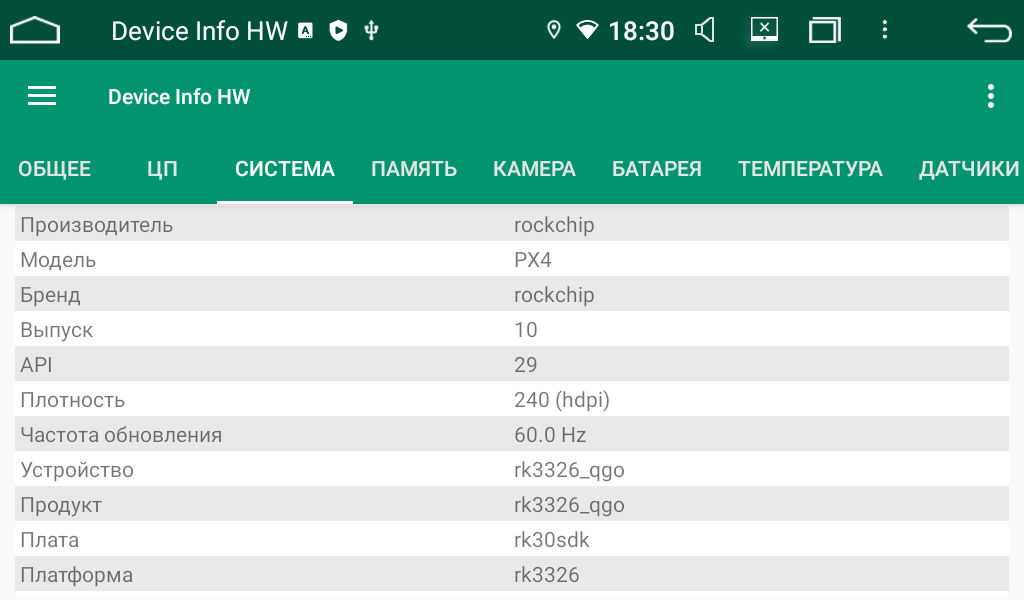This screenshot has width=1024, height=600.
Task: Open the recent apps windows icon
Action: (825, 30)
